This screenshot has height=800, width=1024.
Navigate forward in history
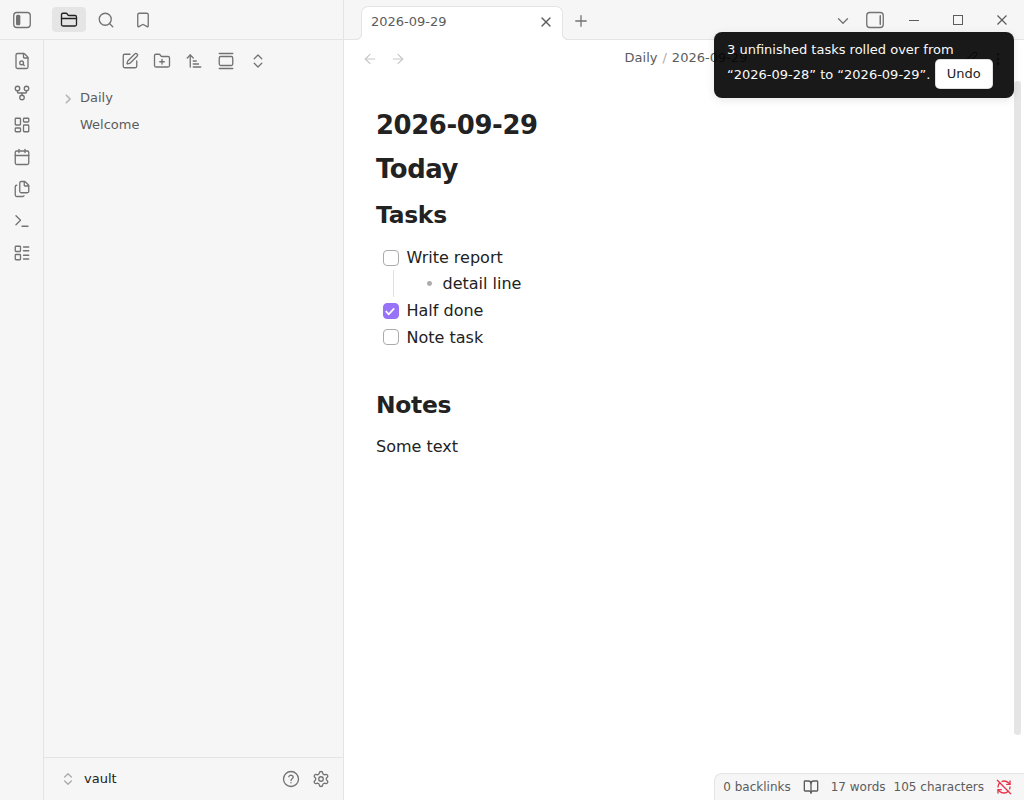pyautogui.click(x=398, y=59)
